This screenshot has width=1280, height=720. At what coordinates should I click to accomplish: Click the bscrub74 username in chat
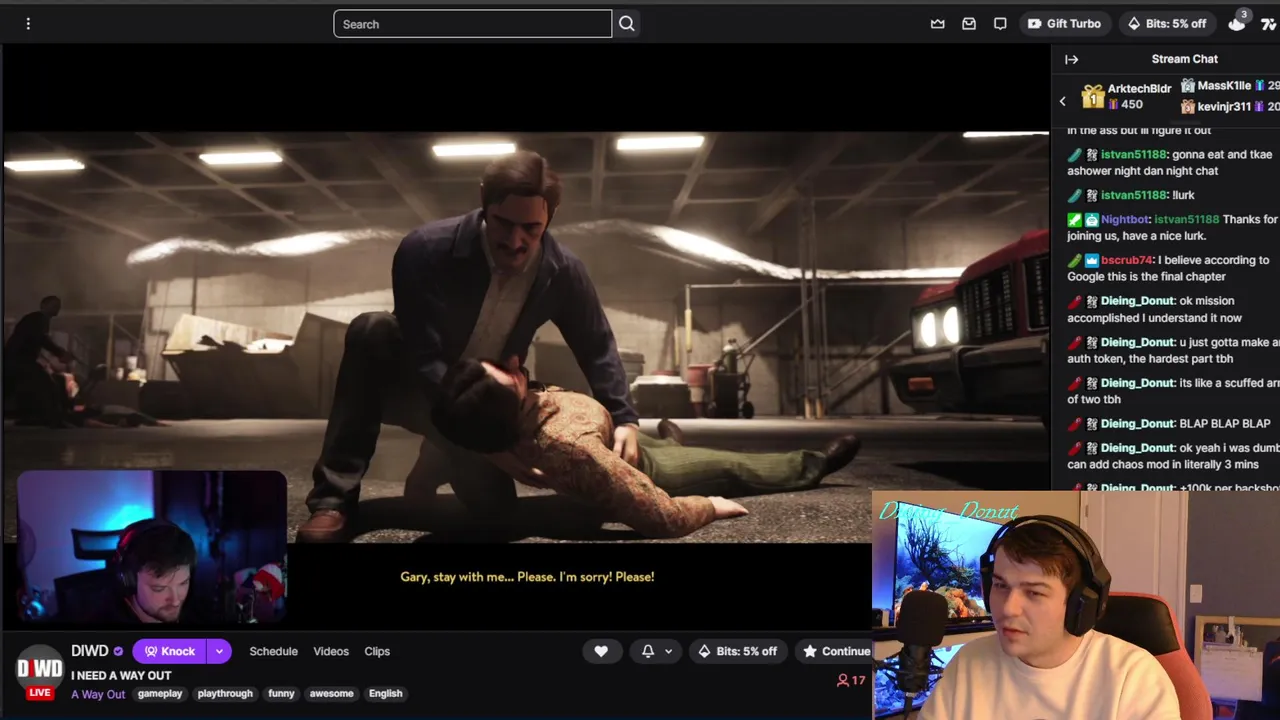tap(1127, 260)
